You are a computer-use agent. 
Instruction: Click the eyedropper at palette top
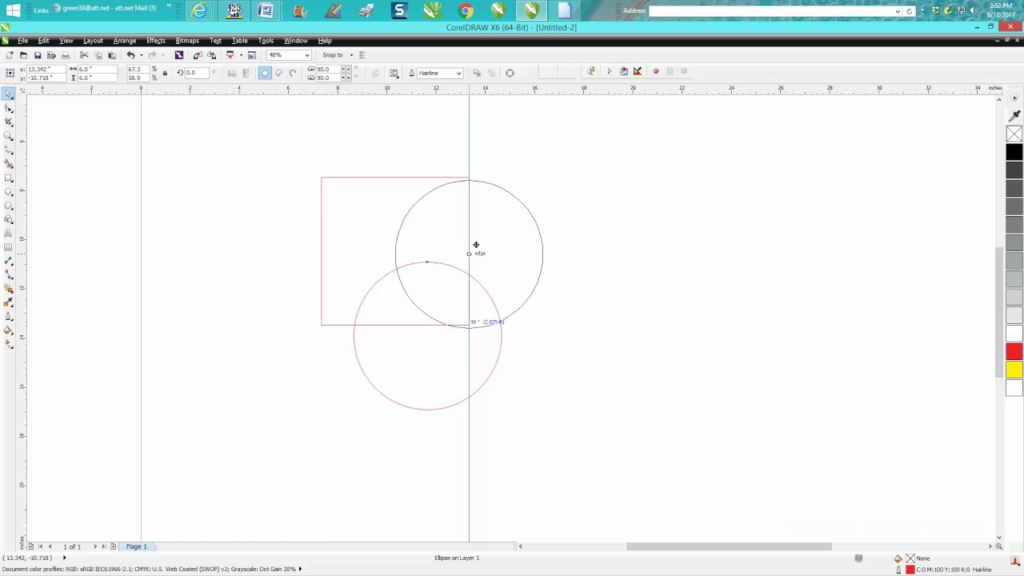[x=1014, y=116]
